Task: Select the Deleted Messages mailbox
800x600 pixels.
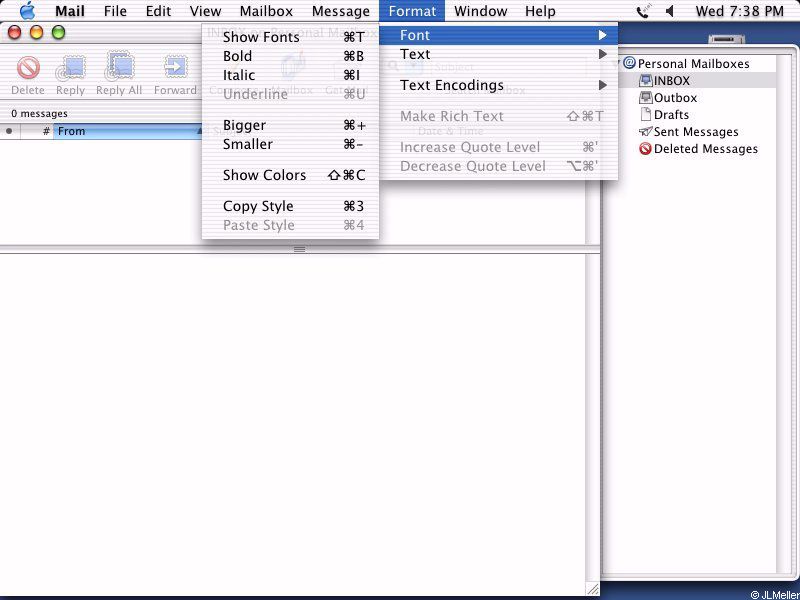Action: (x=696, y=149)
